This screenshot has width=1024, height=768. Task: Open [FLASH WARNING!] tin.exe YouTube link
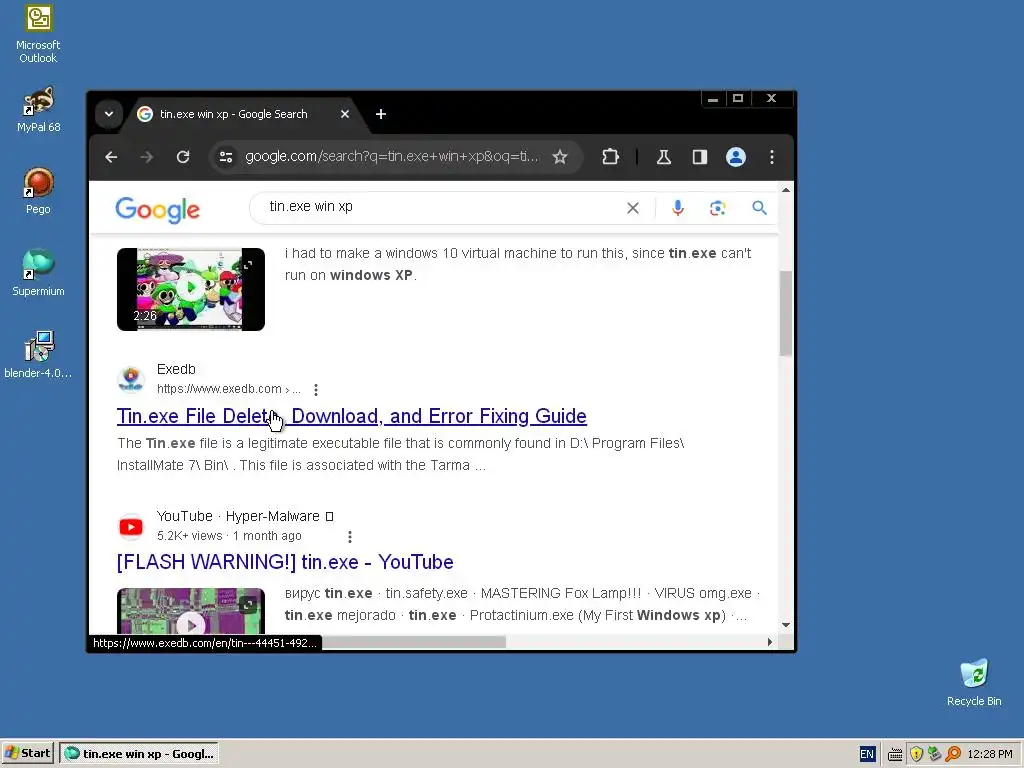(285, 562)
